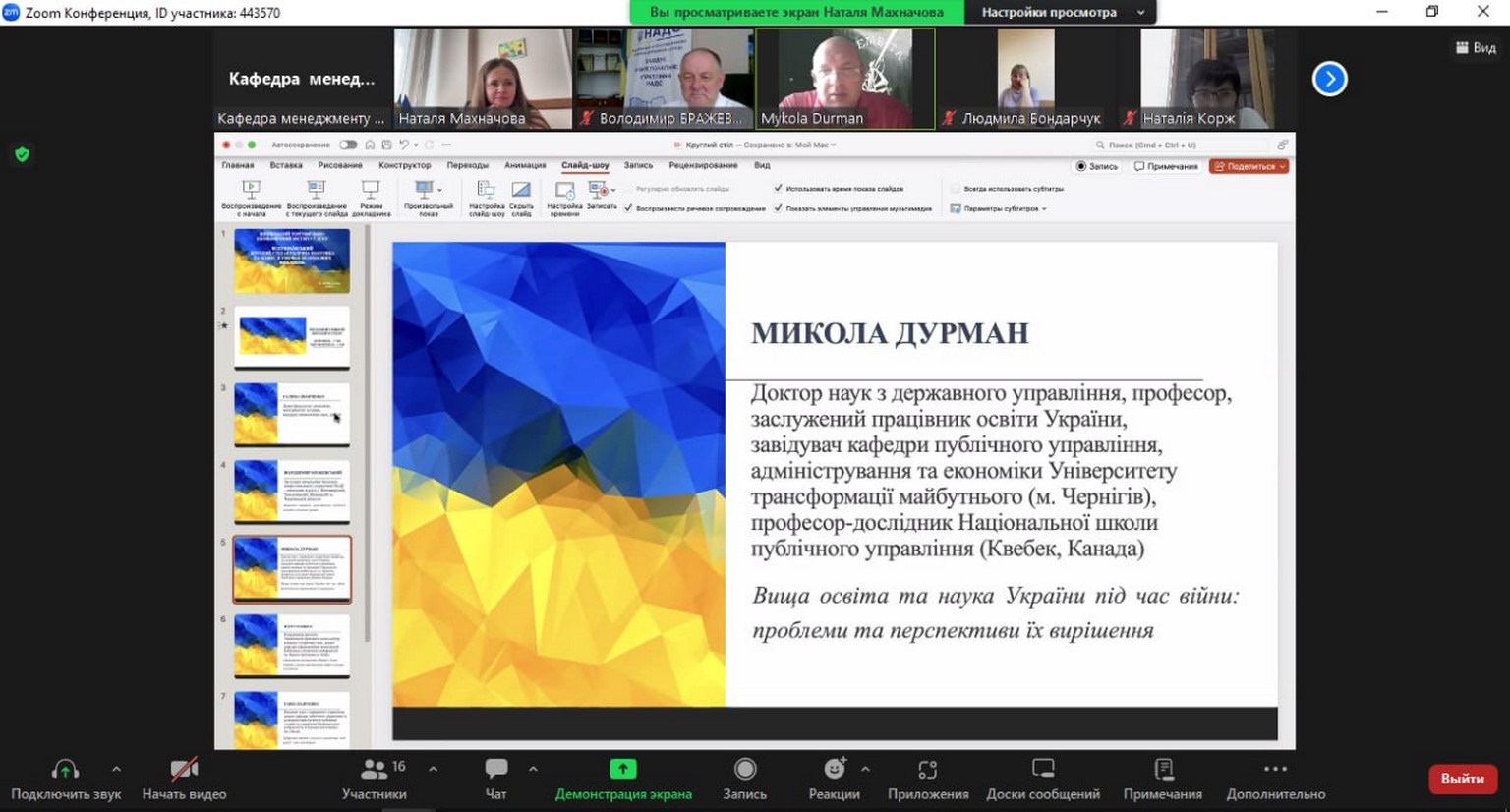1510x812 pixels.
Task: Open the Chat bubble icon
Action: (496, 770)
